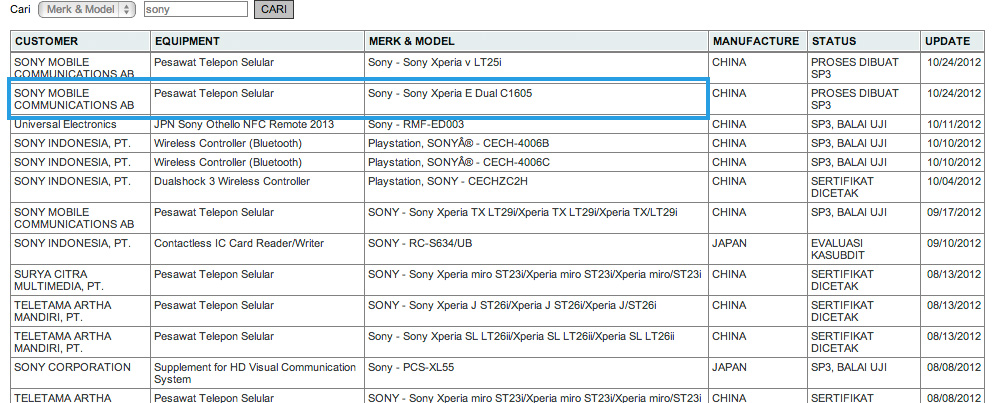Click SURYA CITRA MULTIMEDIA, PT. customer cell
Image resolution: width=995 pixels, height=403 pixels.
tap(81, 281)
